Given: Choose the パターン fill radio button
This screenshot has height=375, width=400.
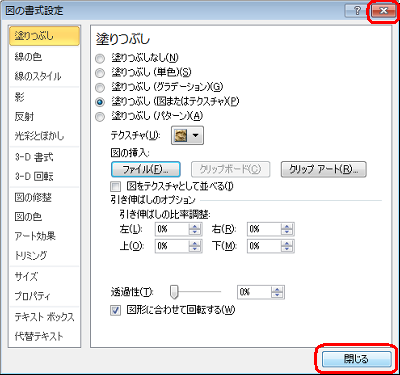Looking at the screenshot, I should point(100,117).
